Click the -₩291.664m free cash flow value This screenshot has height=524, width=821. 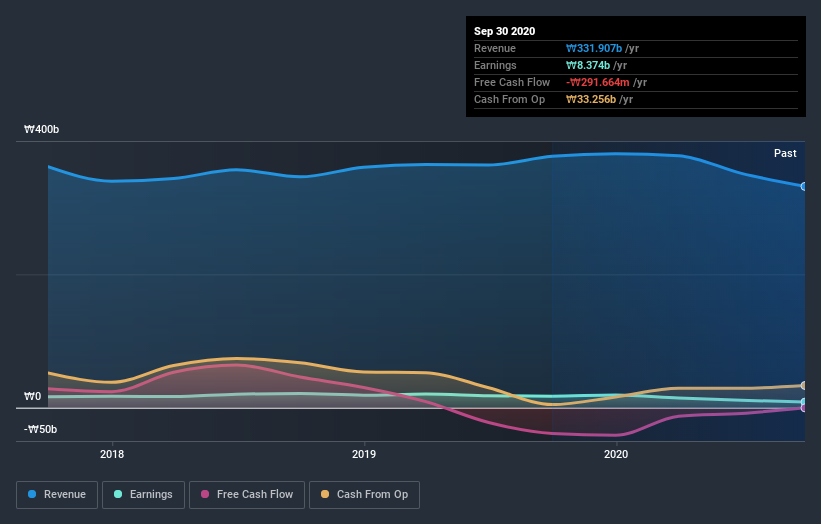point(597,82)
